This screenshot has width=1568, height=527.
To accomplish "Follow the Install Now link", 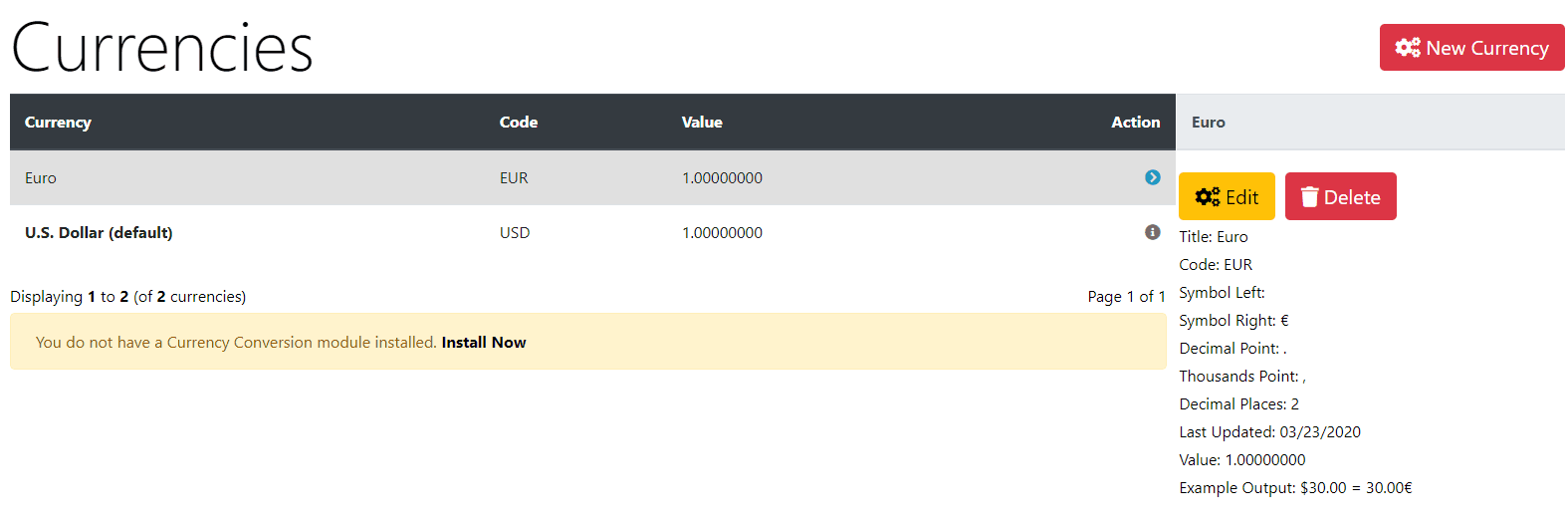I will coord(484,342).
